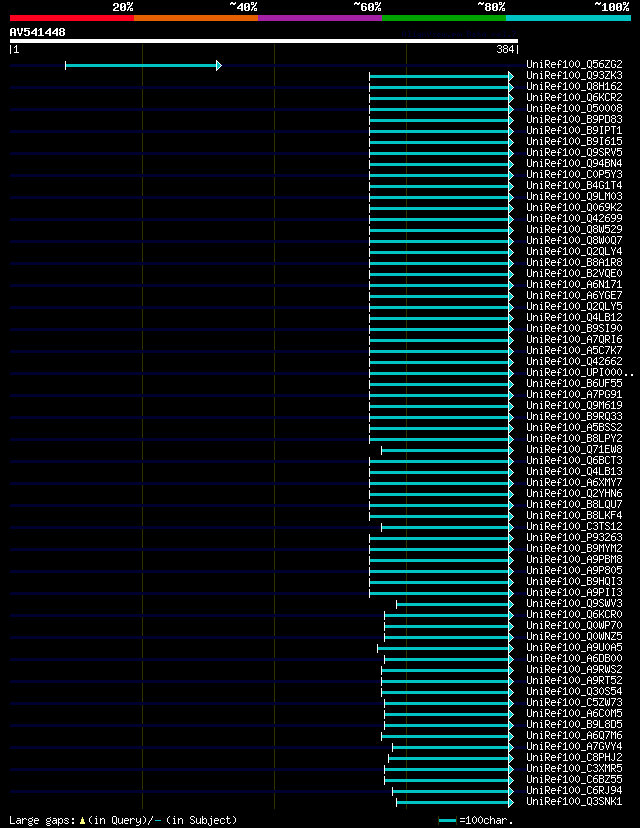Screen dimensions: 640x828
Task: Pick the UniRef100_A5C7K7 subject label
Action: (574, 351)
